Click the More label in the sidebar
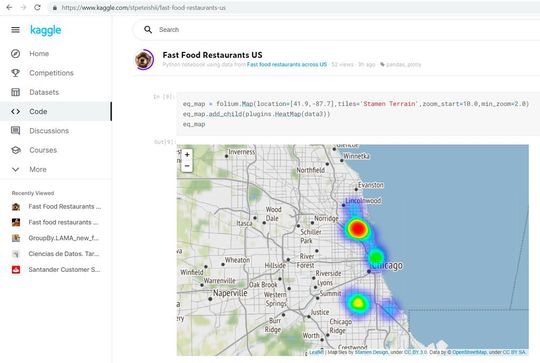Image resolution: width=540 pixels, height=363 pixels. click(38, 169)
